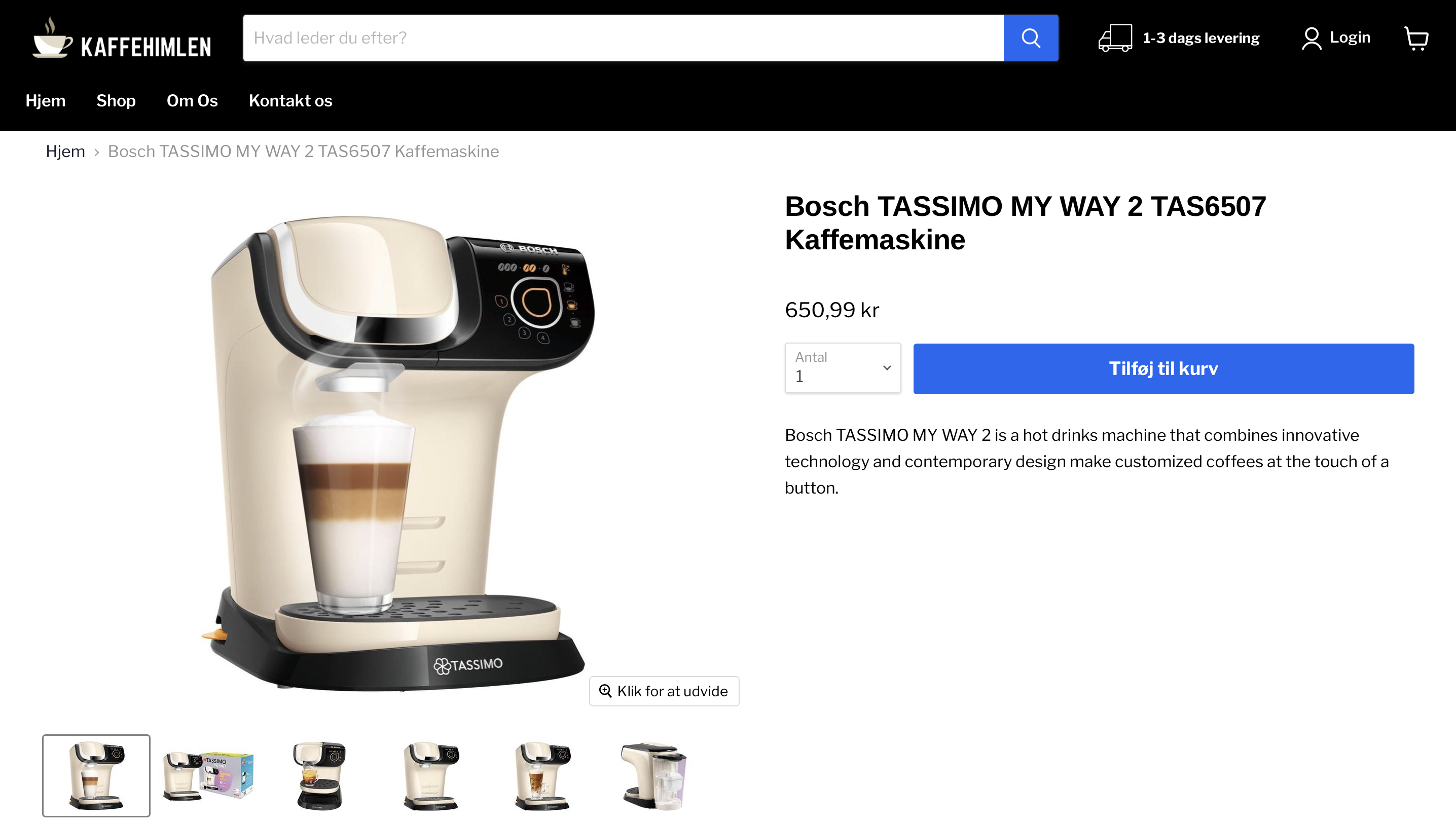Select the thumbnail showing the Tassimo box
Viewport: 1456px width, 825px height.
pos(207,775)
